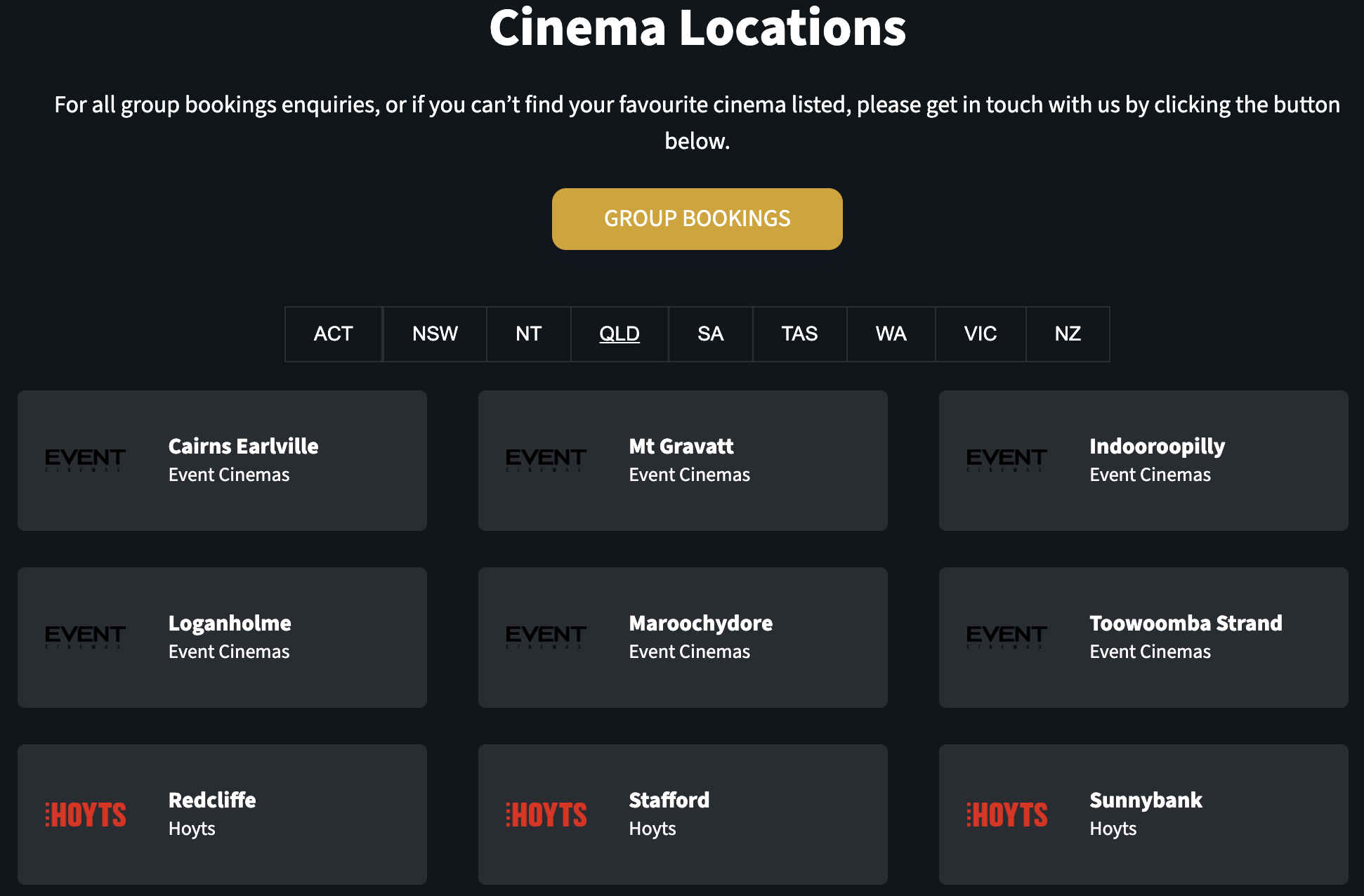Click the Hoyts logo on Stafford card
This screenshot has height=896, width=1364.
(546, 815)
